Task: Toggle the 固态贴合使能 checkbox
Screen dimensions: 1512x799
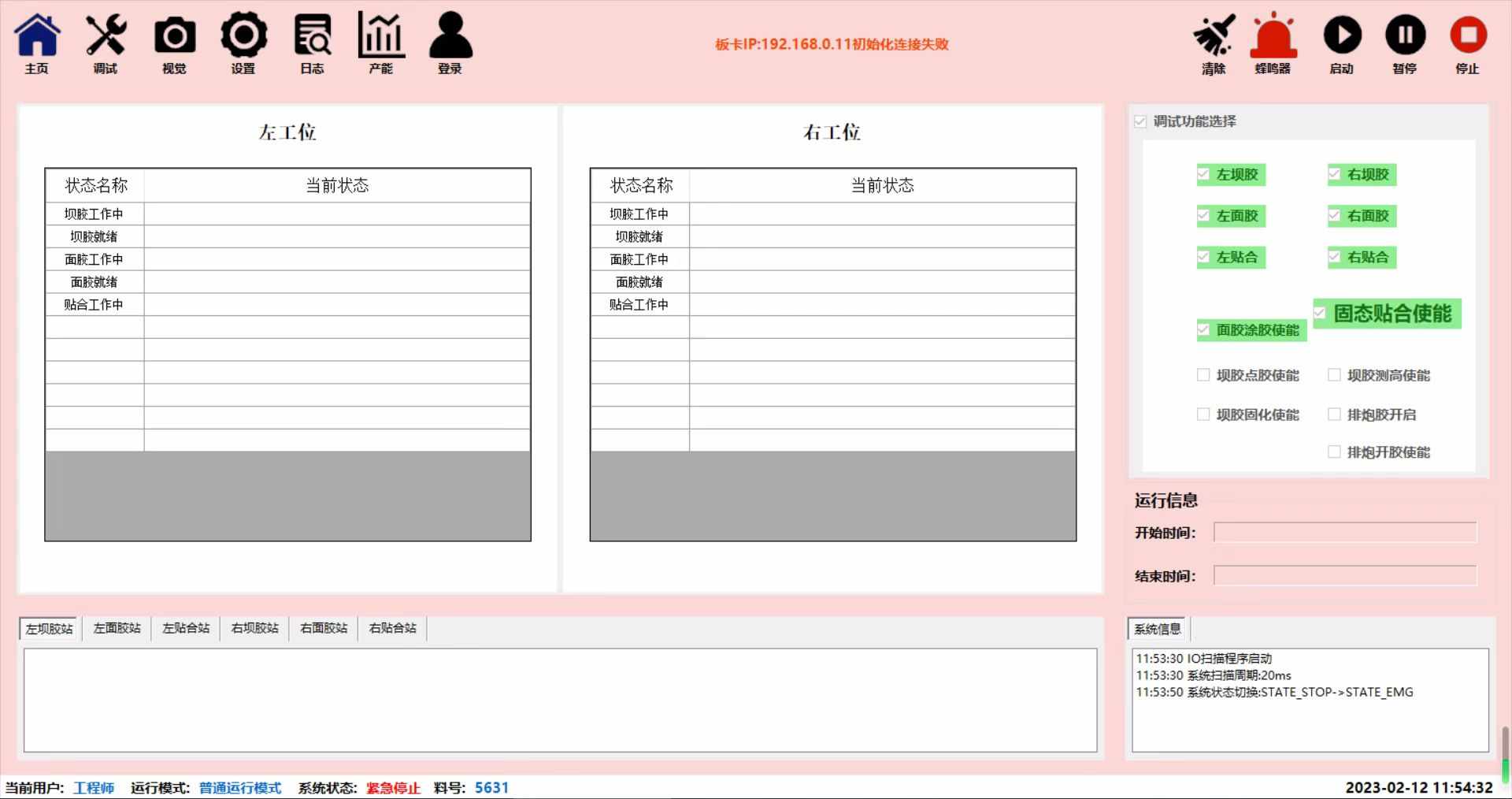Action: 1320,313
